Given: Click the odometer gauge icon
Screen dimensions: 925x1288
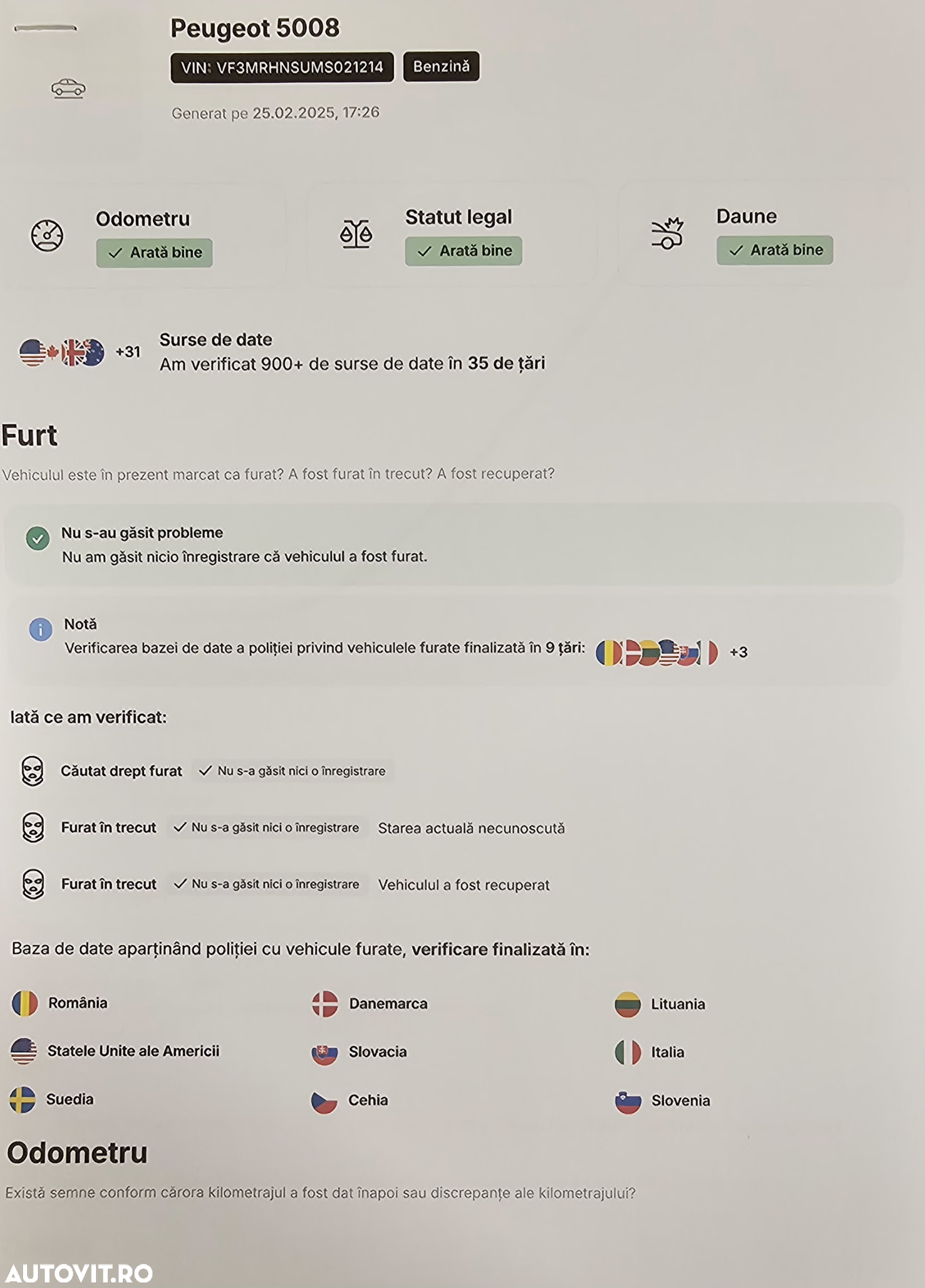Looking at the screenshot, I should tap(47, 235).
